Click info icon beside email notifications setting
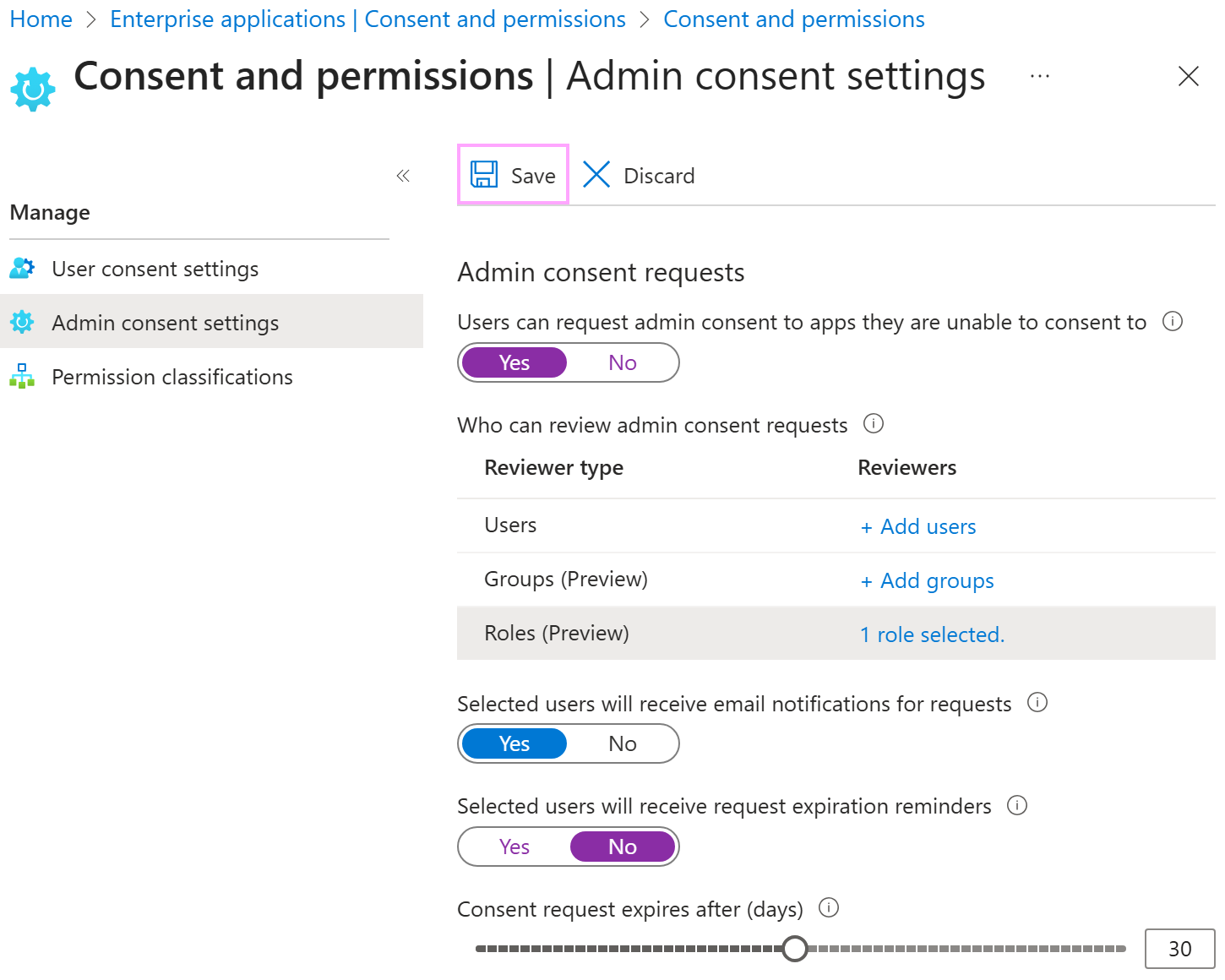1225x980 pixels. coord(1037,702)
